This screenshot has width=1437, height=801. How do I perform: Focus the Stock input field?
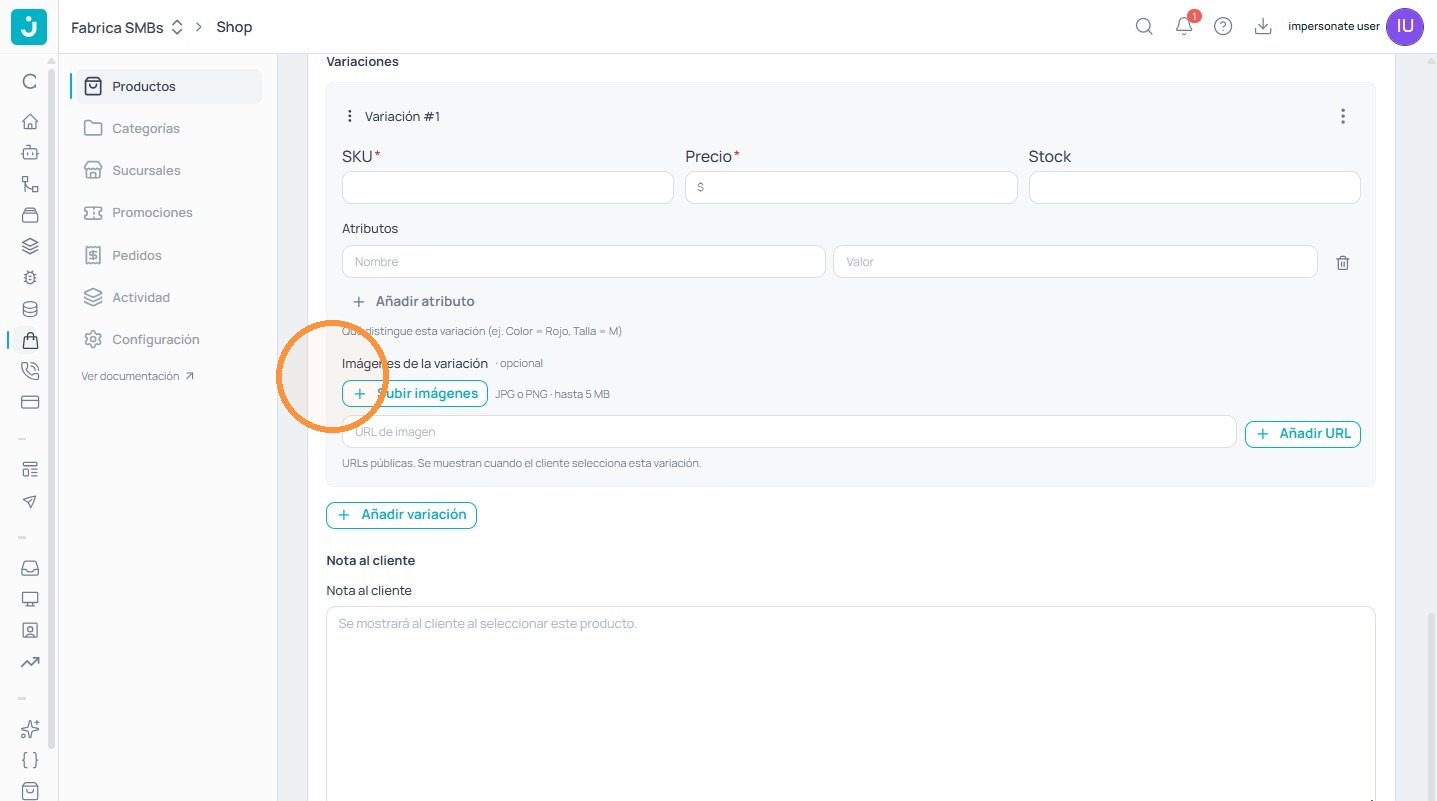pos(1195,187)
